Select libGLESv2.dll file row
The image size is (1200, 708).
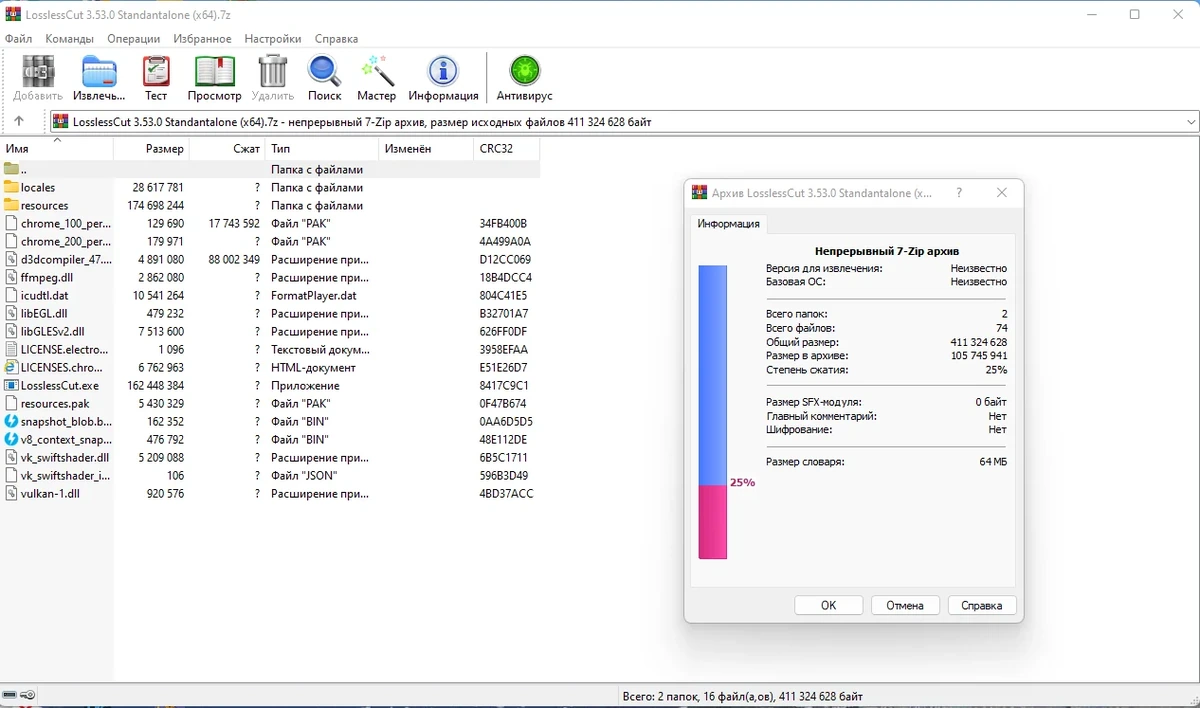[270, 331]
